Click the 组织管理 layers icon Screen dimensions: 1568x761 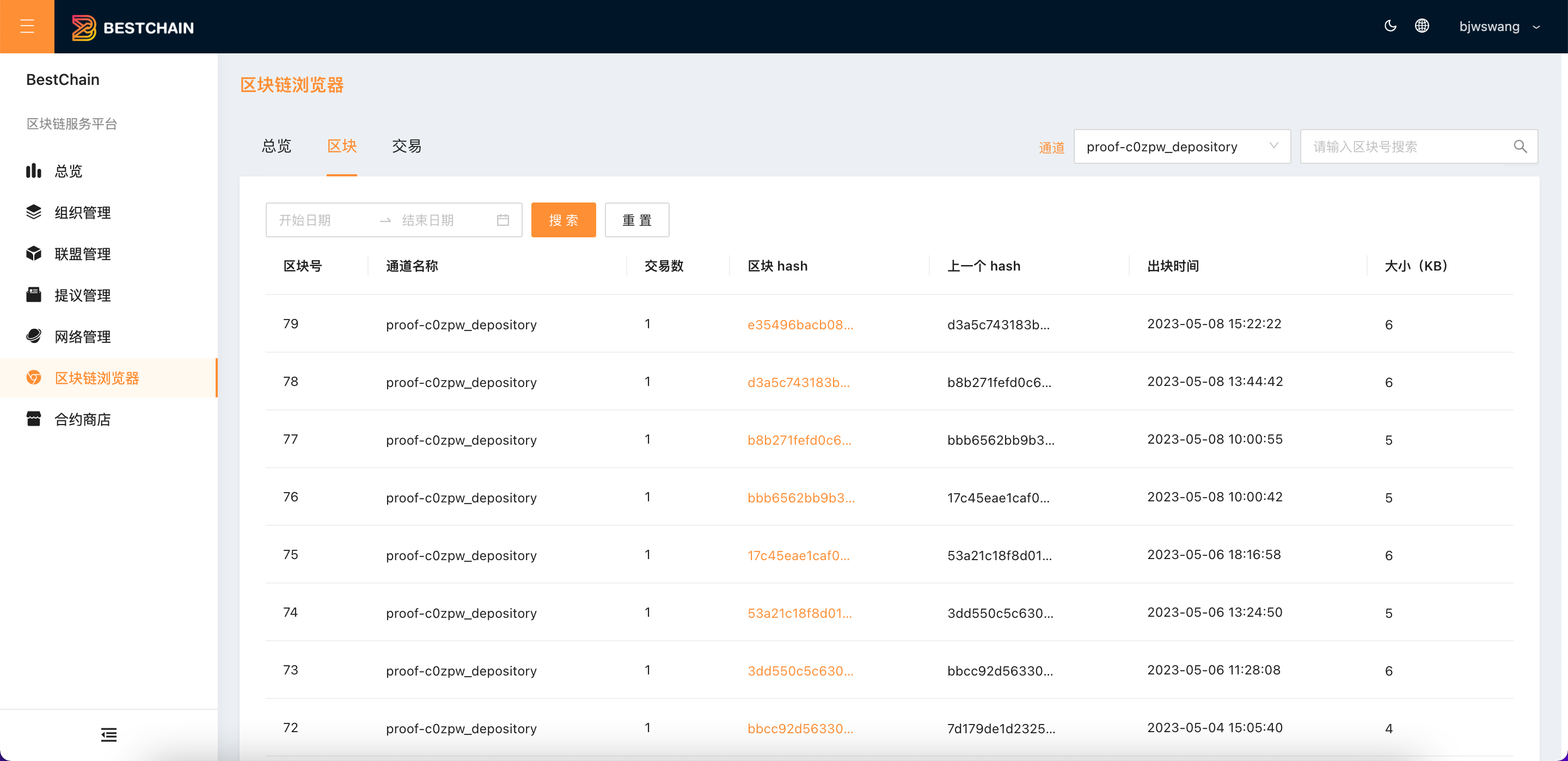pos(33,212)
